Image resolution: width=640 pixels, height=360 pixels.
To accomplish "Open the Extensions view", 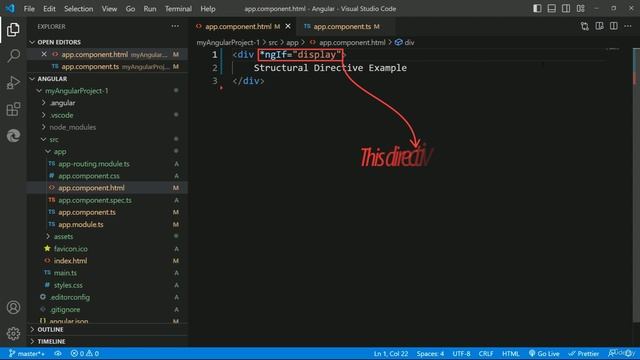I will point(13,109).
